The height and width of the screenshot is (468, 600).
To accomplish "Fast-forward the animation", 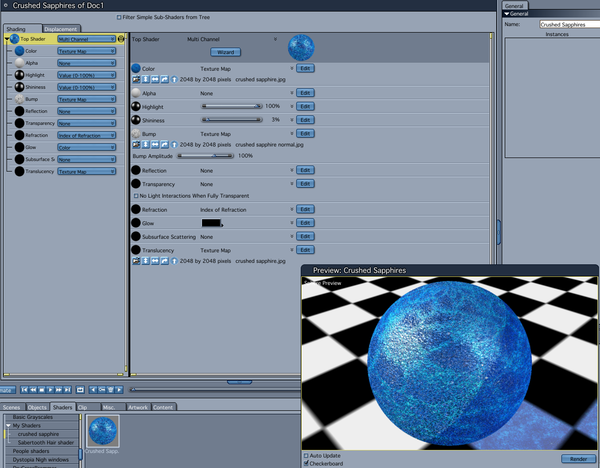I will pyautogui.click(x=59, y=390).
